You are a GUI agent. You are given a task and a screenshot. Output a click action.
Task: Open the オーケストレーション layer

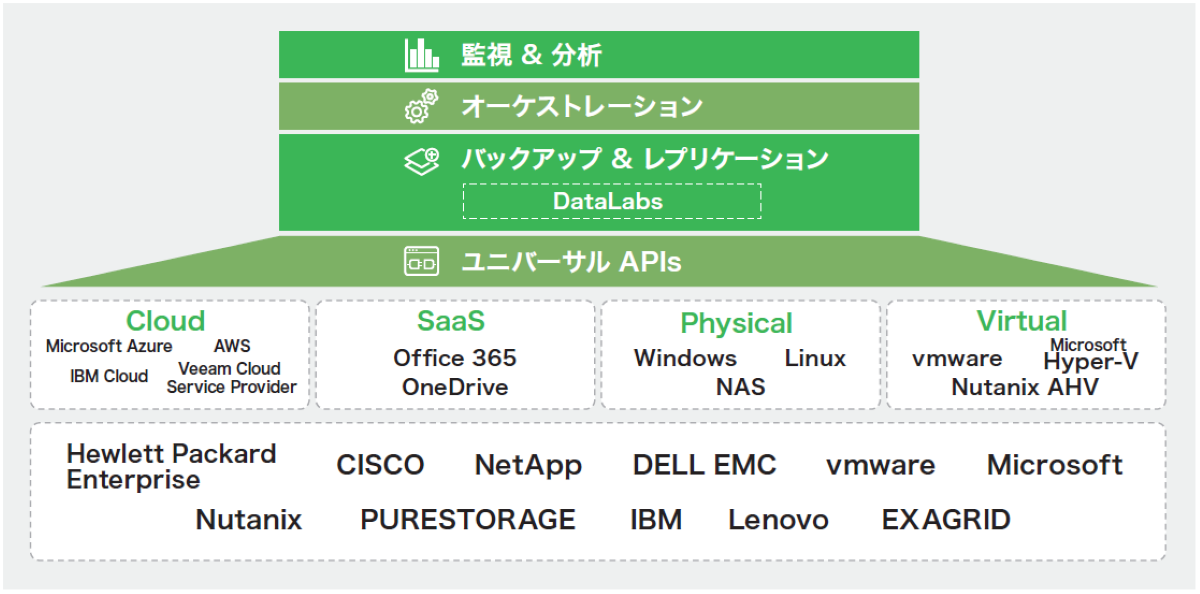tap(600, 104)
